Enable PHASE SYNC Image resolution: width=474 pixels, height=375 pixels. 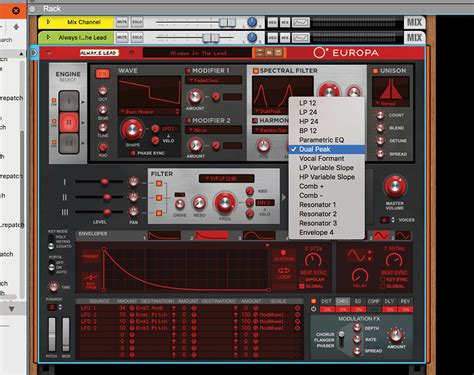click(133, 153)
